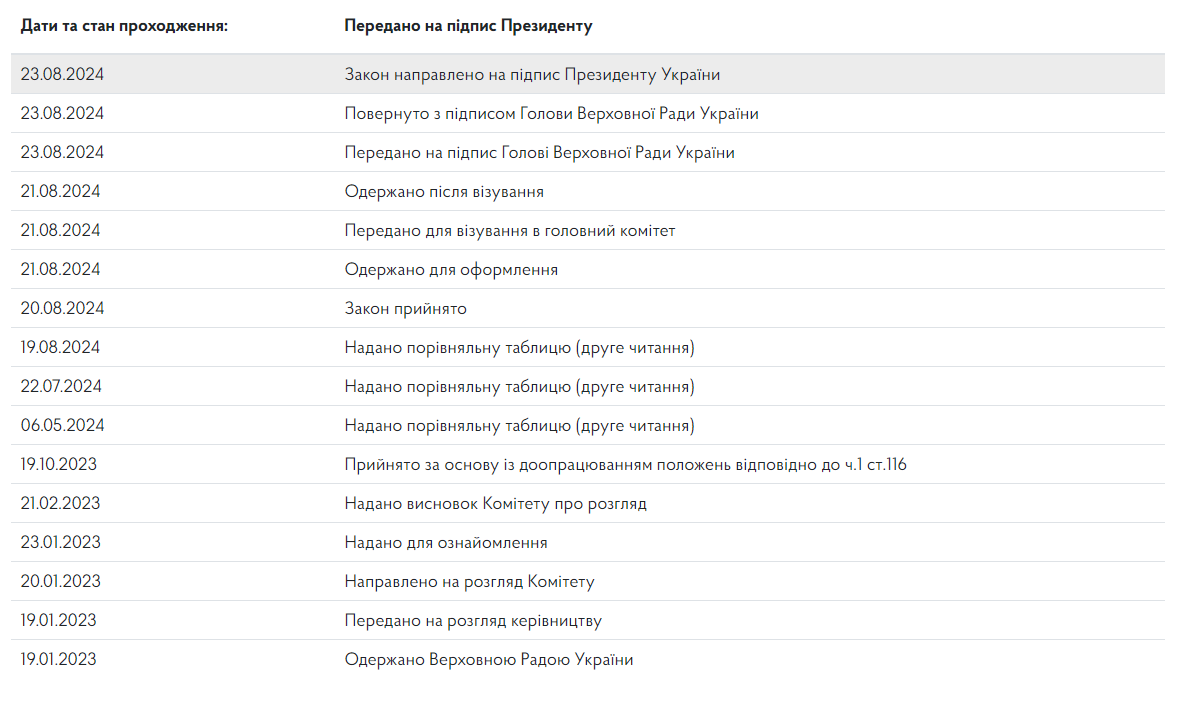Select the date 22.07.2024
Image resolution: width=1180 pixels, height=706 pixels.
(61, 387)
